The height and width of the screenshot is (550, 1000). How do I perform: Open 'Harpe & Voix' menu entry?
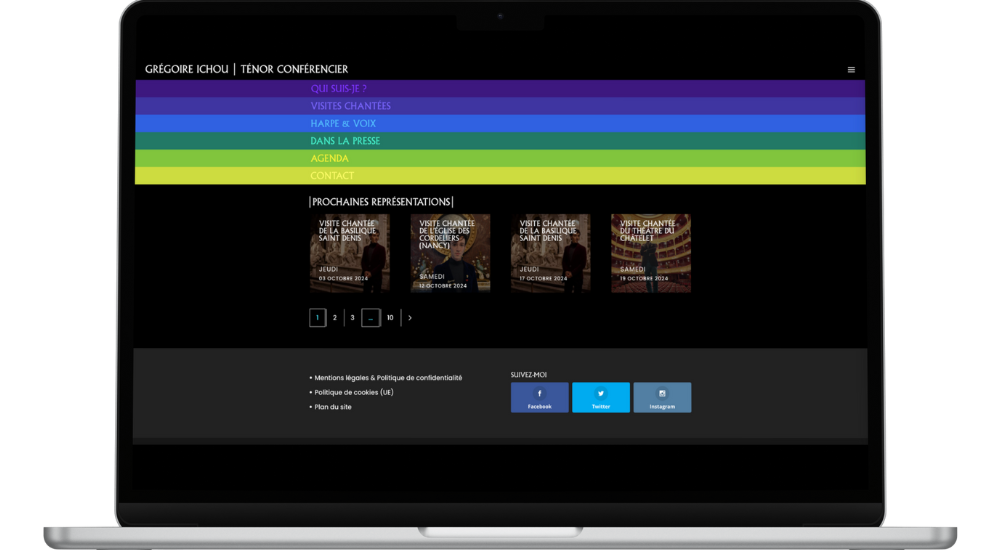[x=343, y=123]
